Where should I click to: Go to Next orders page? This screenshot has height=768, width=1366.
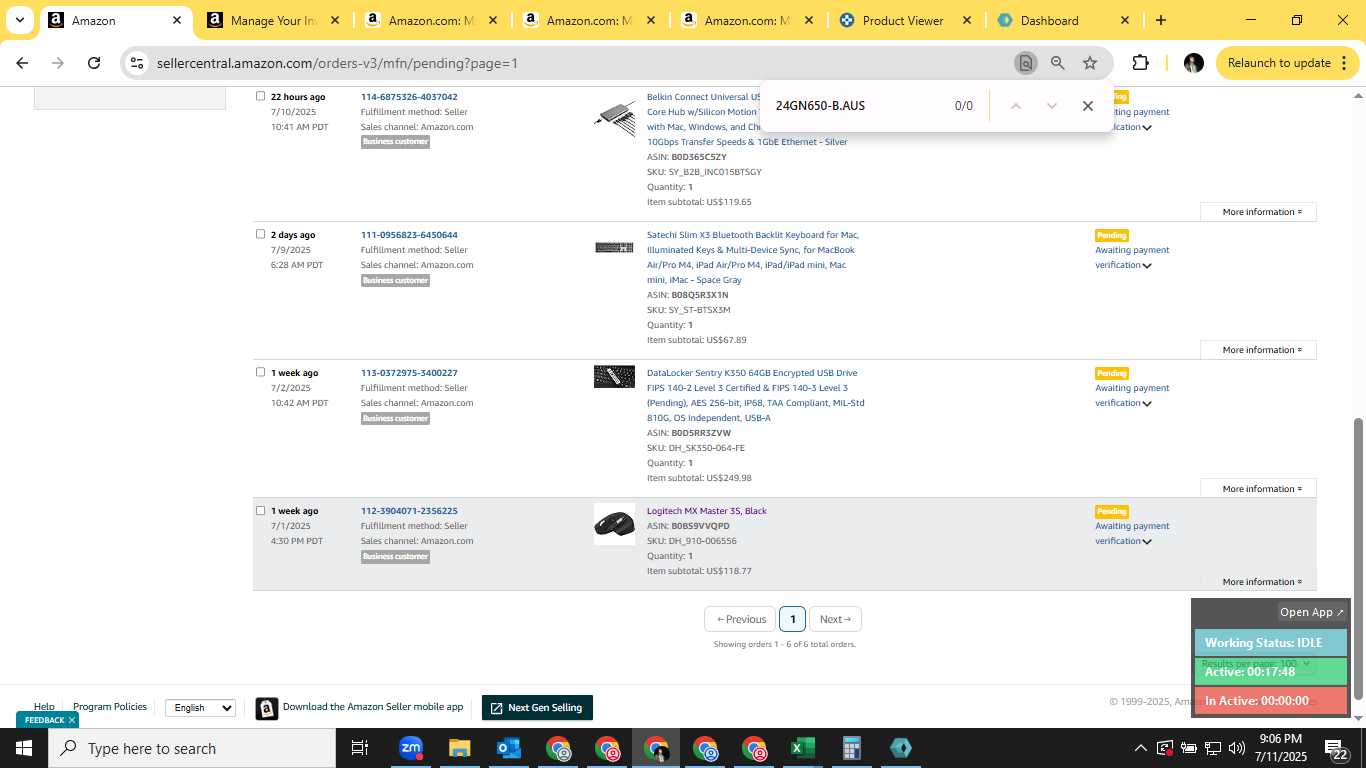point(835,619)
